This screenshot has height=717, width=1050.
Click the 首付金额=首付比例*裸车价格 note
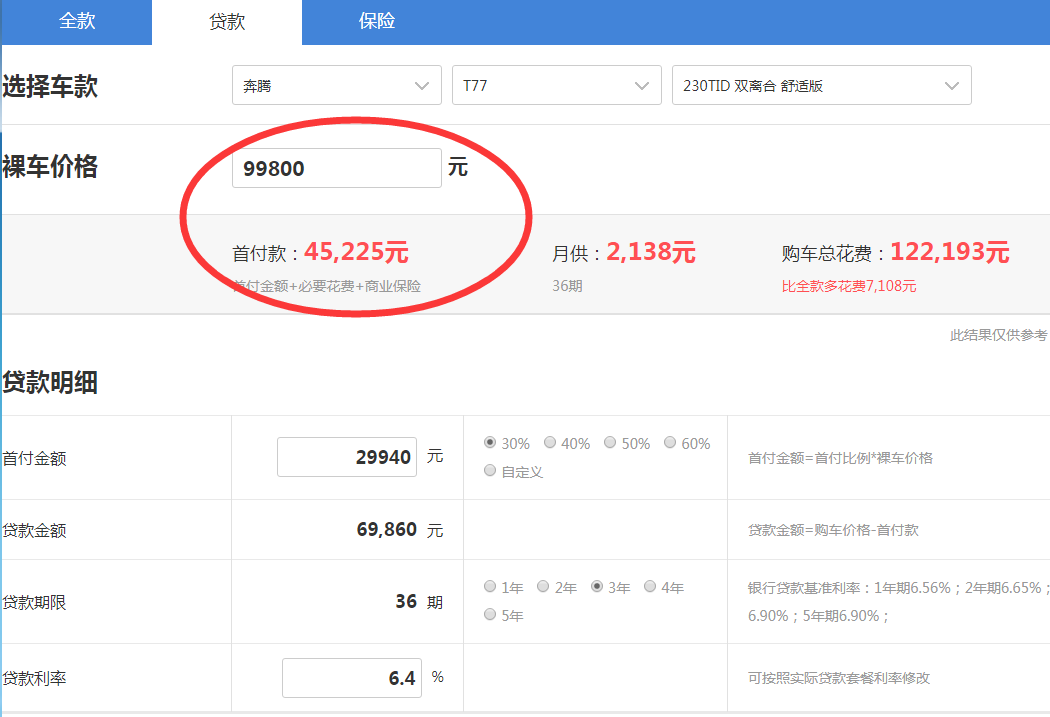840,458
